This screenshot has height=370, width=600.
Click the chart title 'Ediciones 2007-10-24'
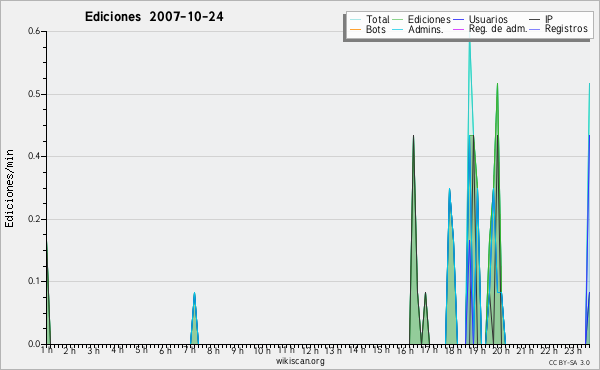154,17
